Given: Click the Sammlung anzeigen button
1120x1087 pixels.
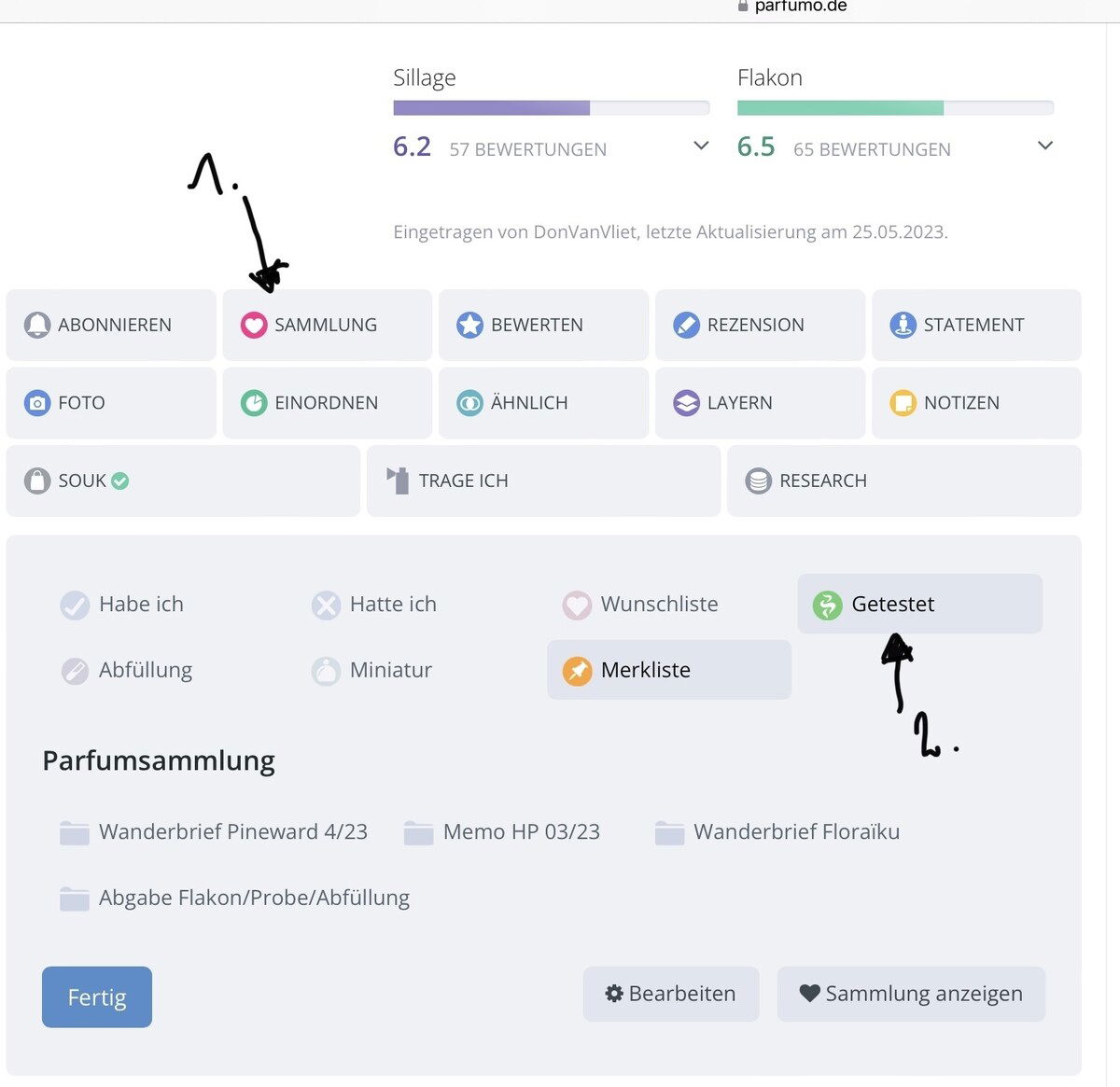Looking at the screenshot, I should 911,994.
